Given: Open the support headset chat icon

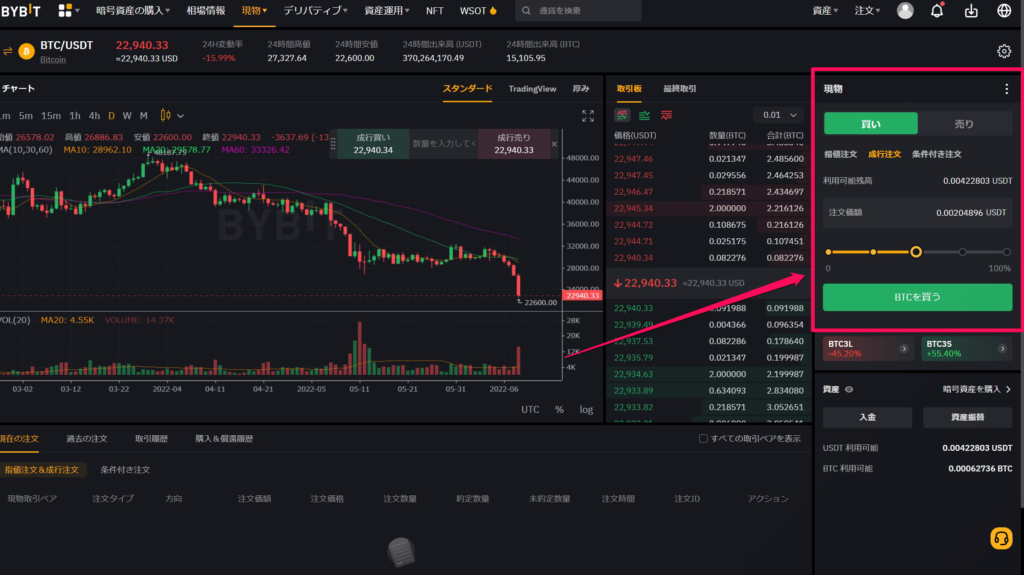Looking at the screenshot, I should (1001, 538).
